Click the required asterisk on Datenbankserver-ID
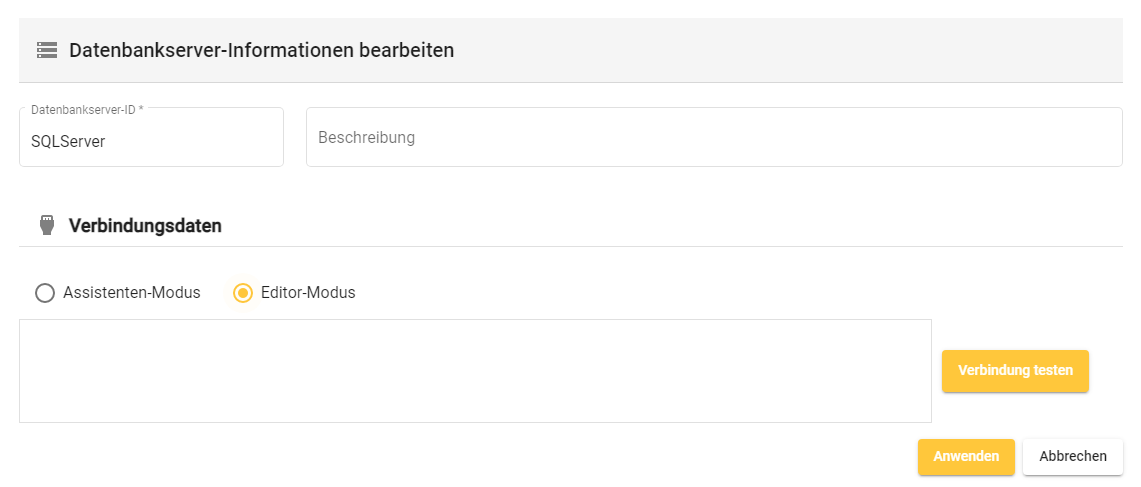 coord(141,109)
